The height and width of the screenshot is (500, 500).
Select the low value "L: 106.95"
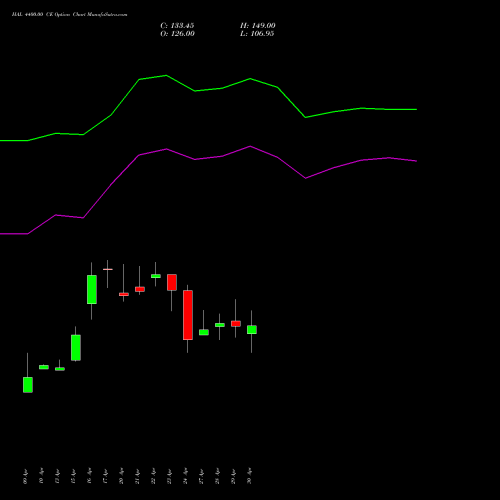[x=257, y=34]
